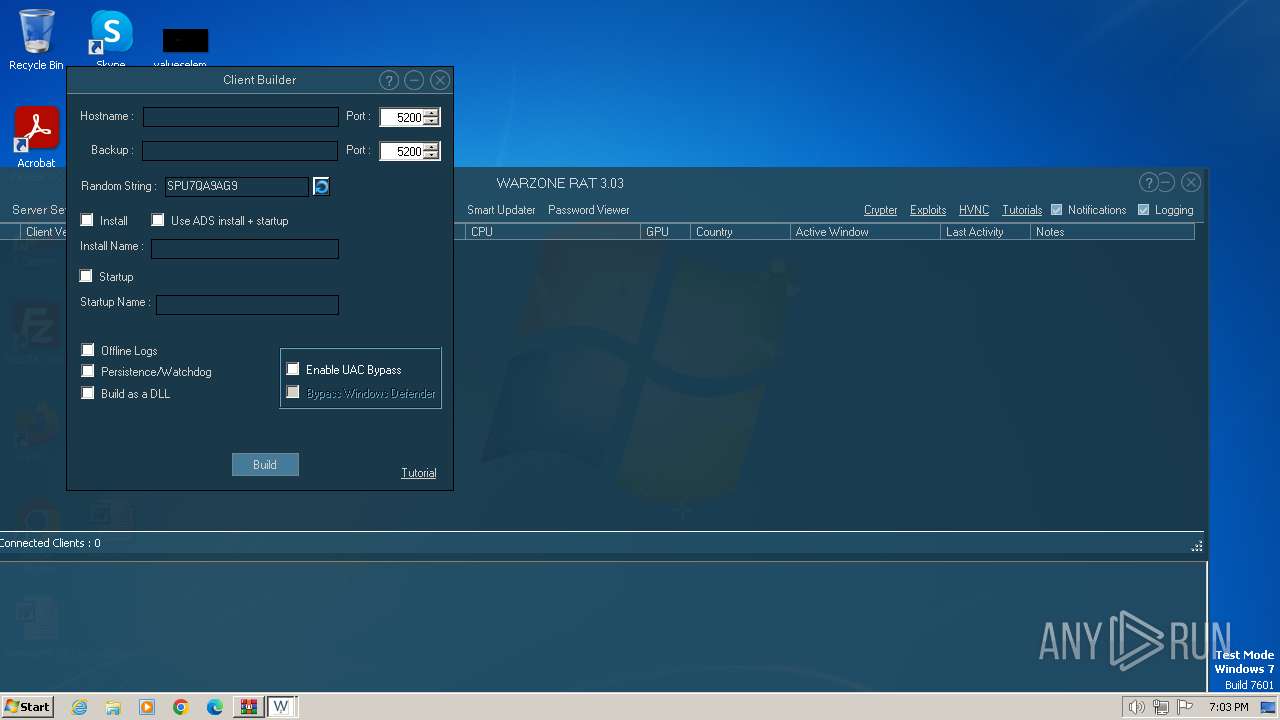Open File Explorer in taskbar
Viewport: 1280px width, 720px height.
(113, 707)
